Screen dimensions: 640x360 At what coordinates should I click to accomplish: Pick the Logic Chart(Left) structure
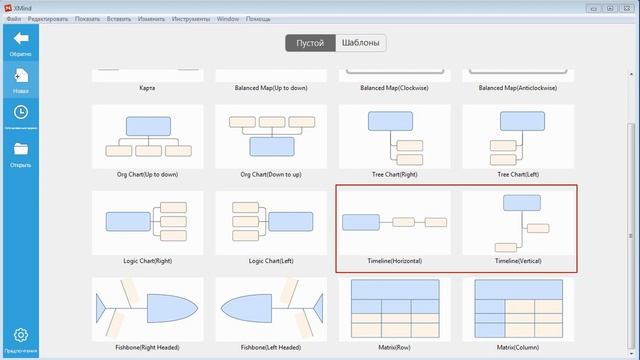[271, 223]
